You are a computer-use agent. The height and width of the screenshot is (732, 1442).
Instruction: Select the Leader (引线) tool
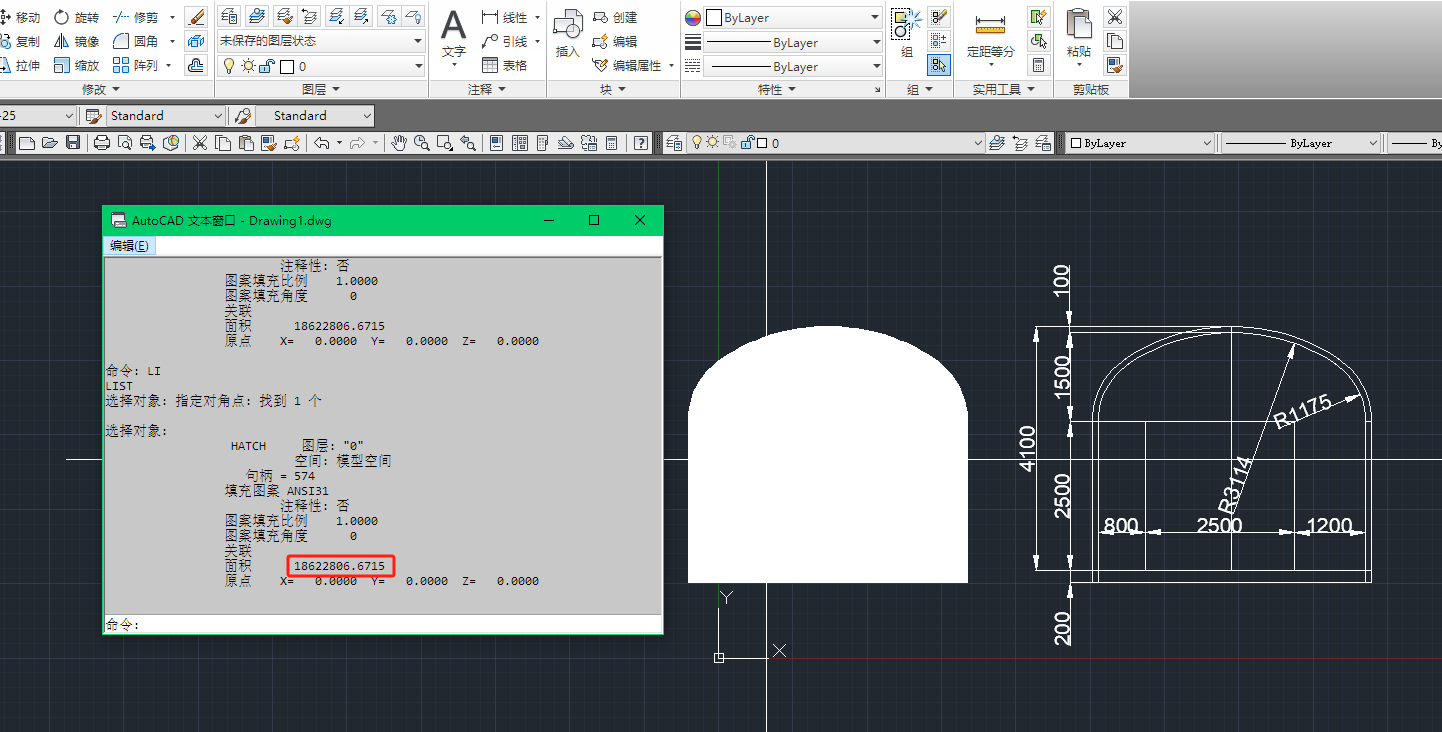point(505,41)
